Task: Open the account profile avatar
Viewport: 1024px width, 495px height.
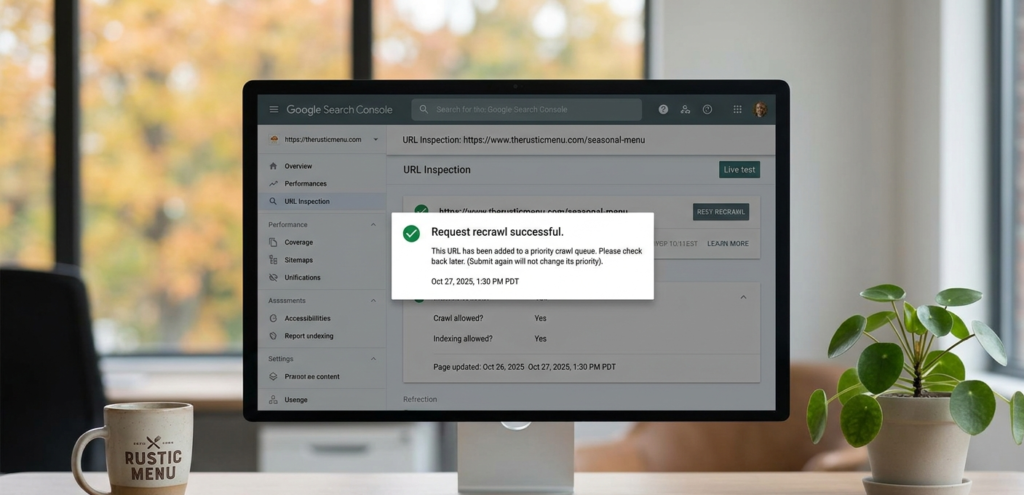Action: (760, 110)
